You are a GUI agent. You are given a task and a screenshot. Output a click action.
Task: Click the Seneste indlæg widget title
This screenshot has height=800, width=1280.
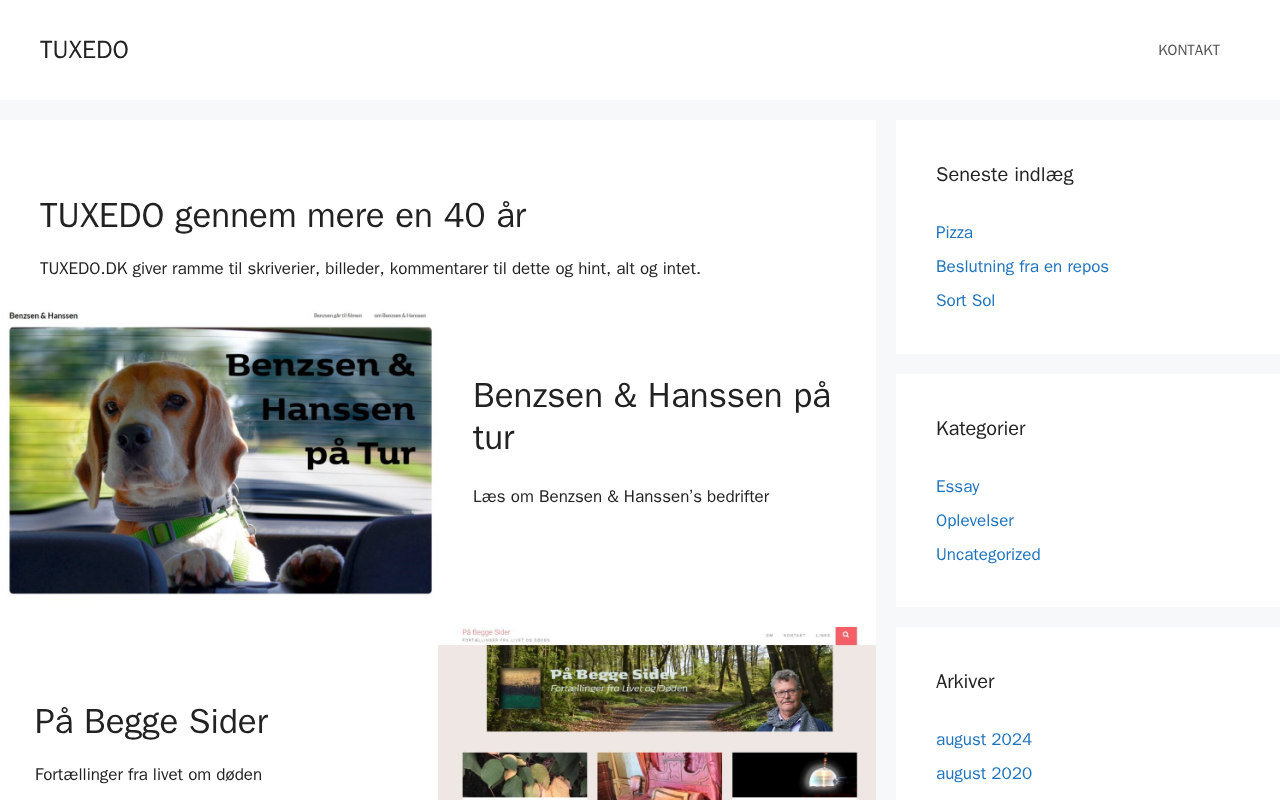[1004, 175]
